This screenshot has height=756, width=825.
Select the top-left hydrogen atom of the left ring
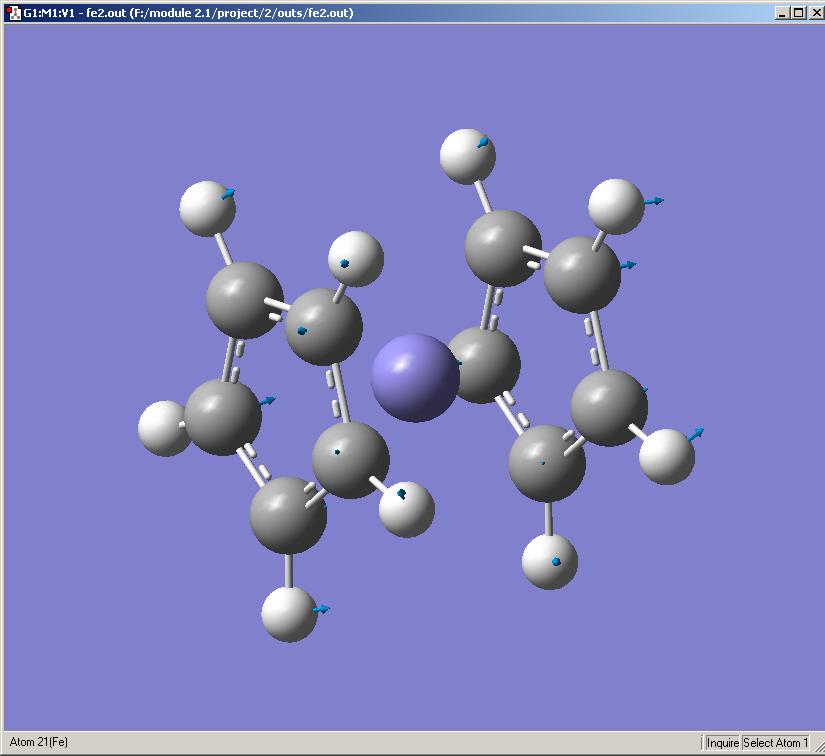(207, 209)
